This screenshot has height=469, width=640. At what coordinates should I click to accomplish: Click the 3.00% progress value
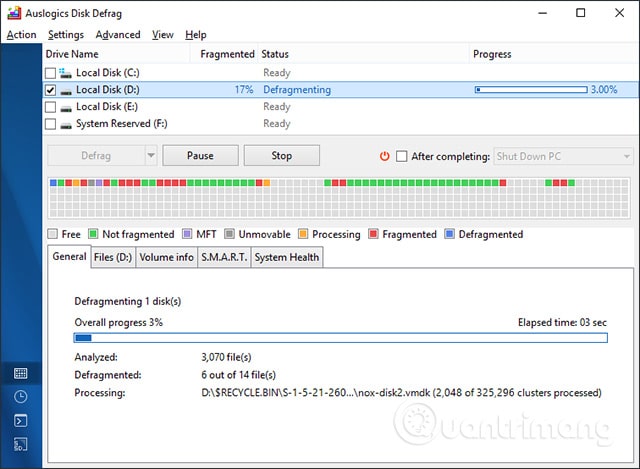(x=604, y=90)
